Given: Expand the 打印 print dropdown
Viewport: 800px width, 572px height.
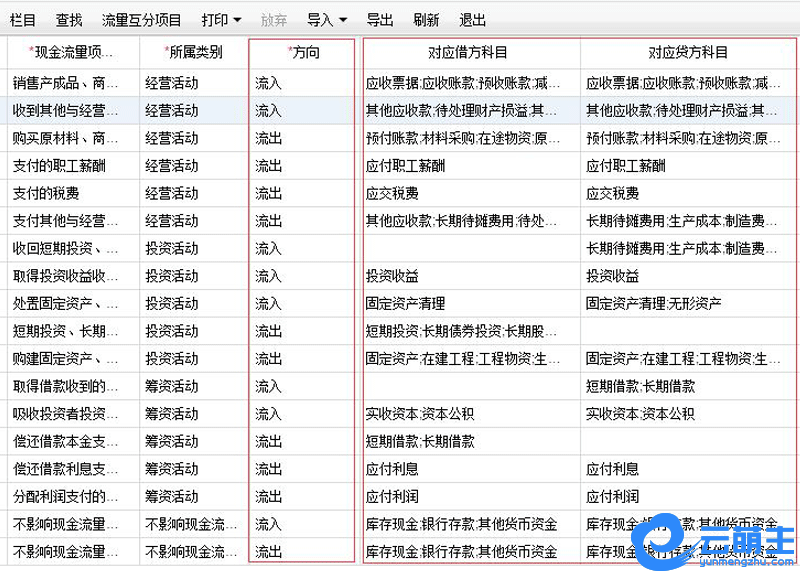Looking at the screenshot, I should coord(221,20).
